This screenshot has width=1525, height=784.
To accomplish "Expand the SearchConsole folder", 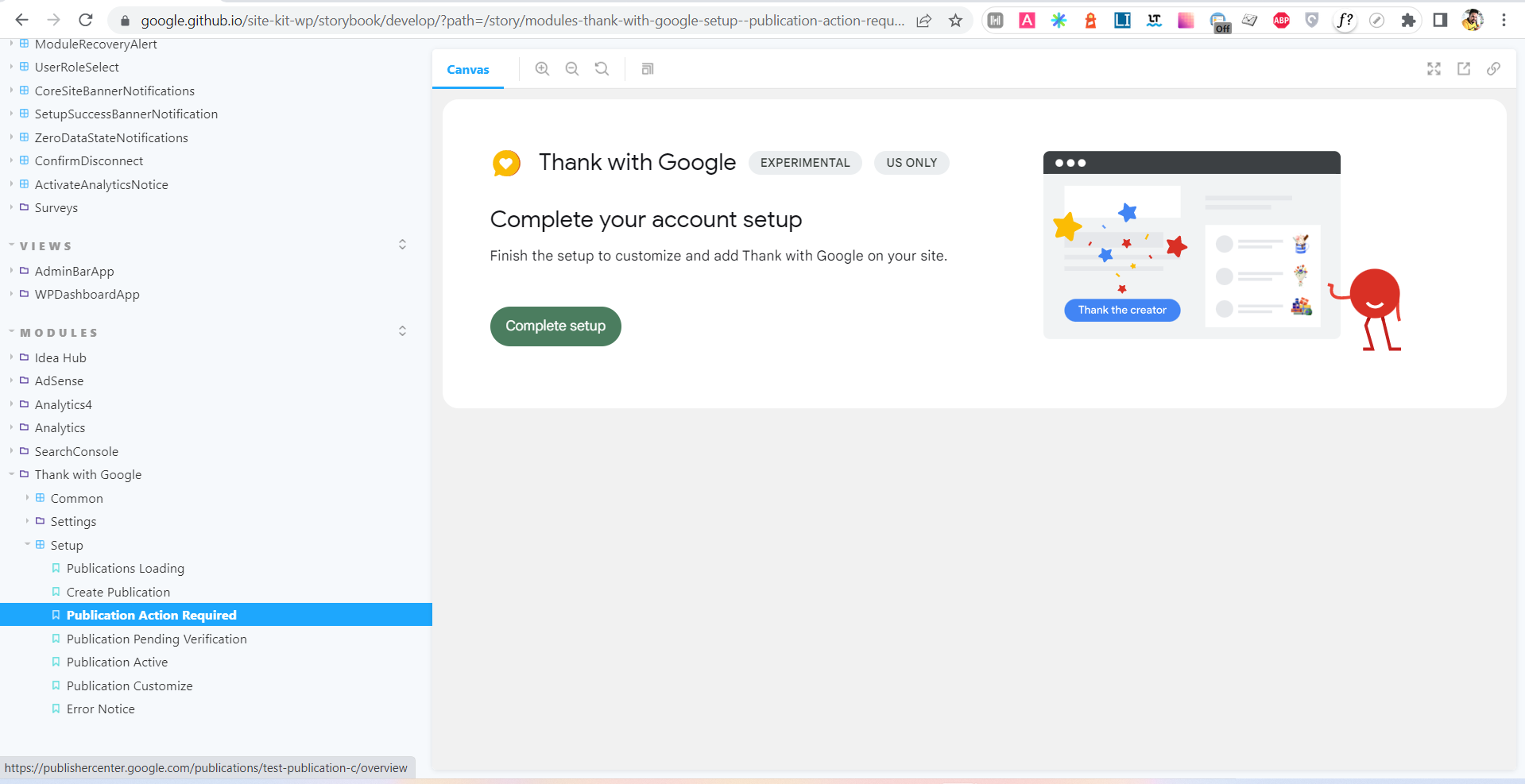I will 76,451.
